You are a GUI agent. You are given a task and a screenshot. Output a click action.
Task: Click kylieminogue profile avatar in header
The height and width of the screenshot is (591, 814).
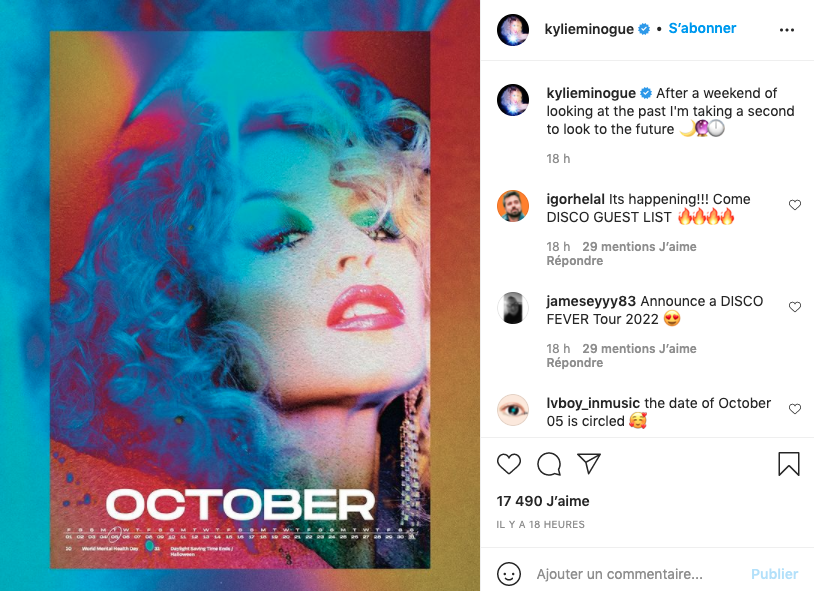point(513,30)
